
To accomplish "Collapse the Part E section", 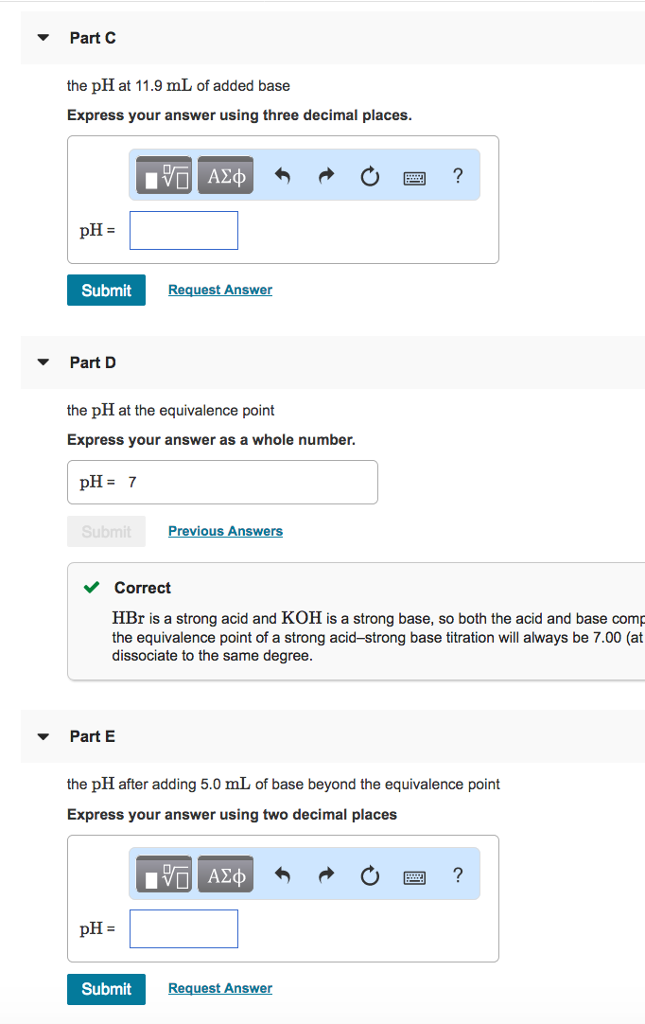I will tap(42, 736).
